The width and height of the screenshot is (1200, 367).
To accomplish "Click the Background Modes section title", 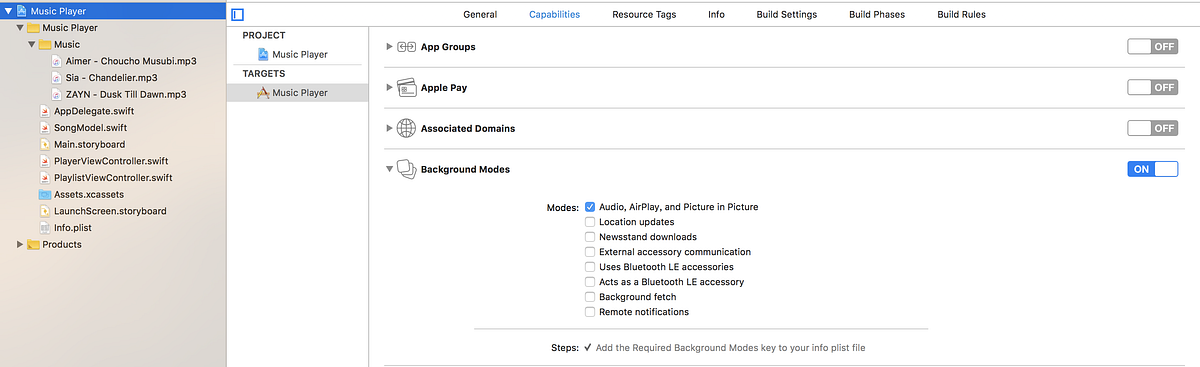I will [x=465, y=169].
